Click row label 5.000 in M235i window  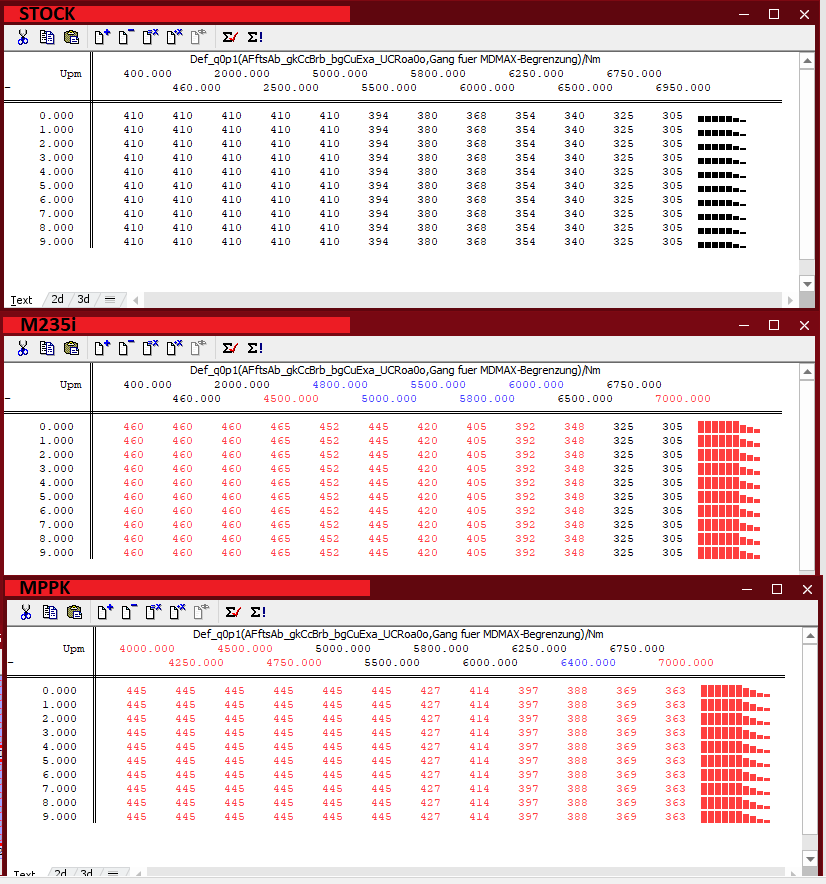pos(56,497)
